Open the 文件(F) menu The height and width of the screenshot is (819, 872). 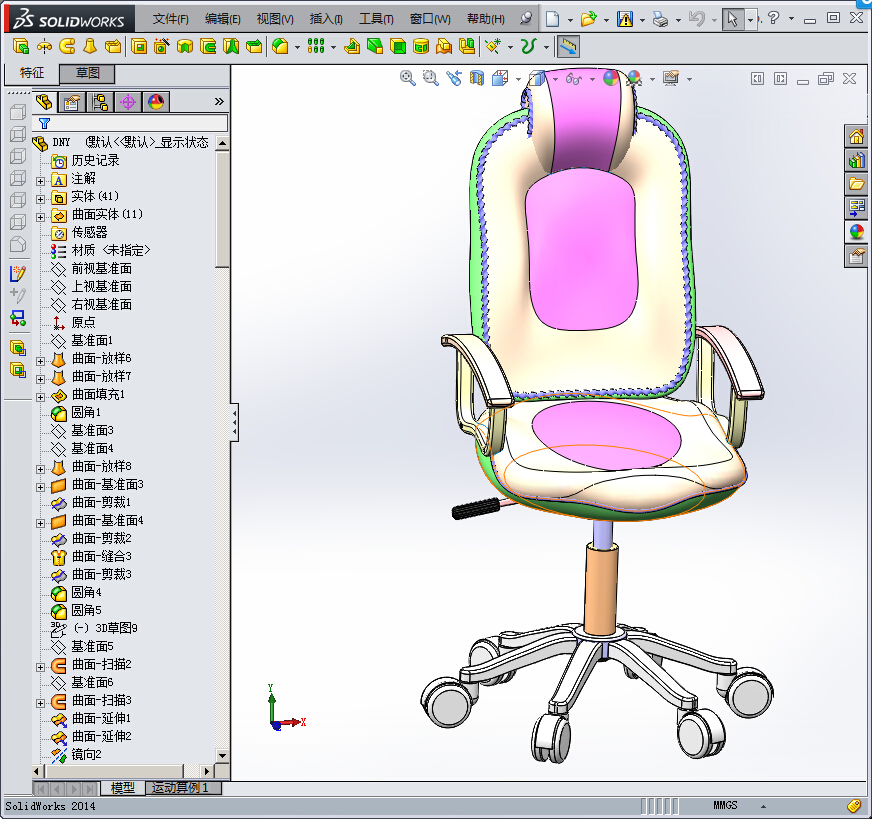click(171, 19)
